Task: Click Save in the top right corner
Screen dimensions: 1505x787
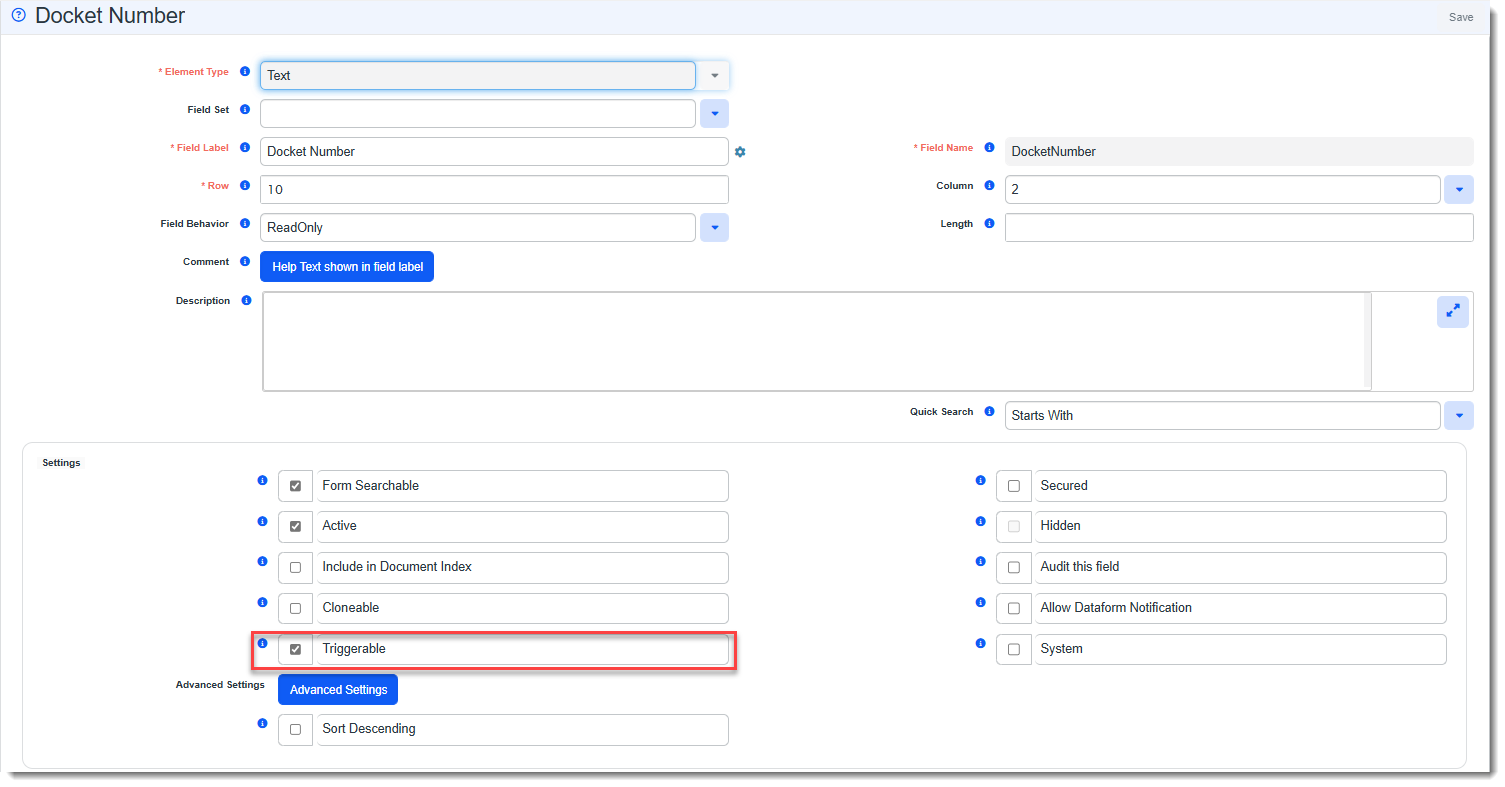Action: coord(1460,17)
